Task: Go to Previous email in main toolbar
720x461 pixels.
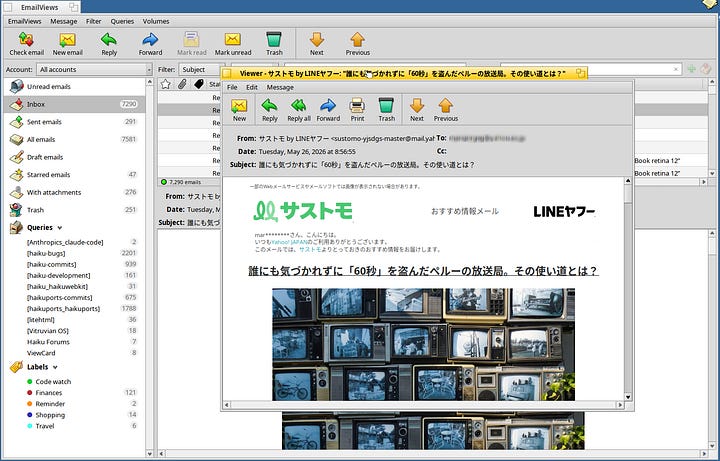Action: point(357,44)
